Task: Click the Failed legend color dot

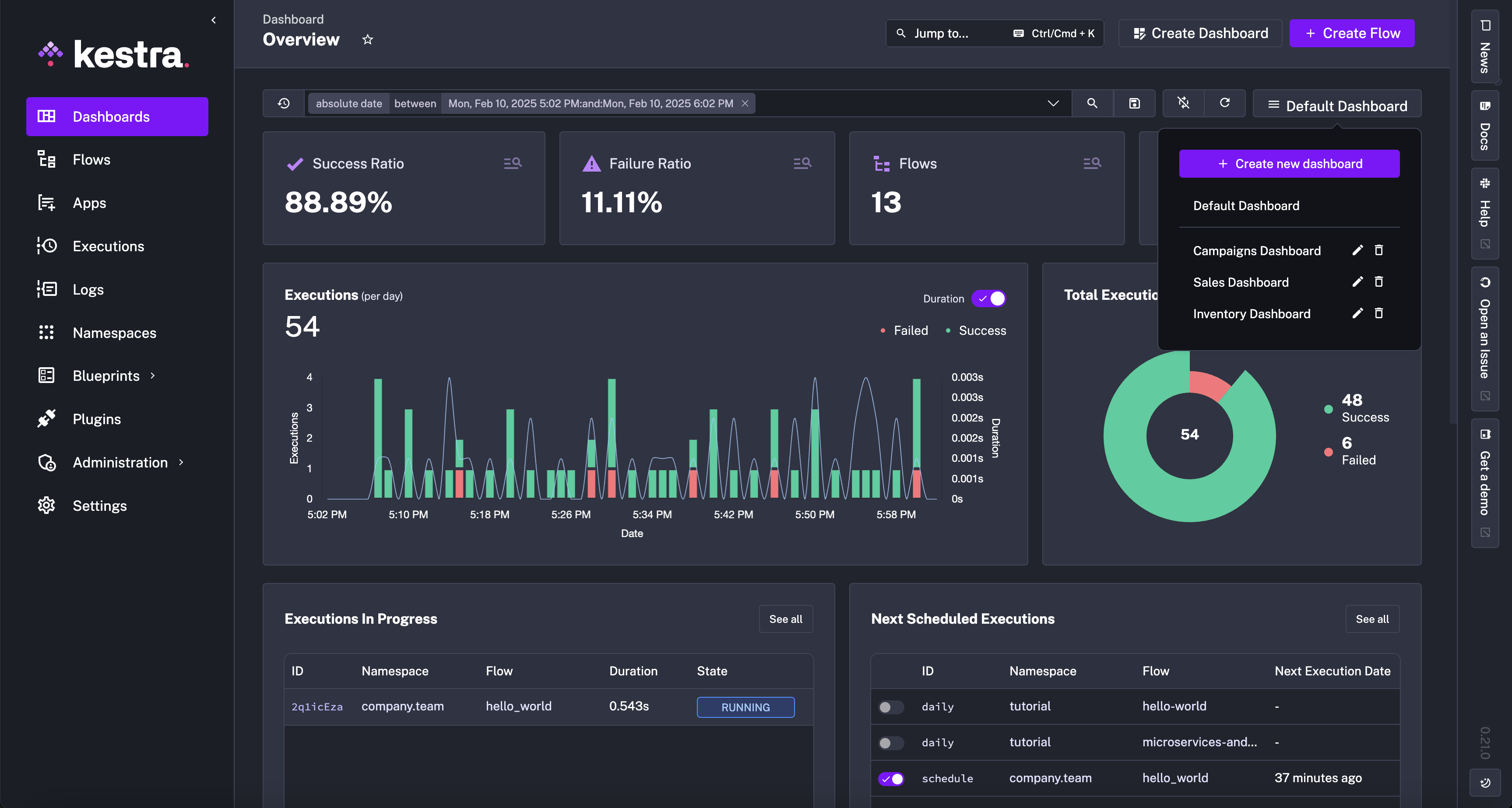Action: pyautogui.click(x=883, y=331)
